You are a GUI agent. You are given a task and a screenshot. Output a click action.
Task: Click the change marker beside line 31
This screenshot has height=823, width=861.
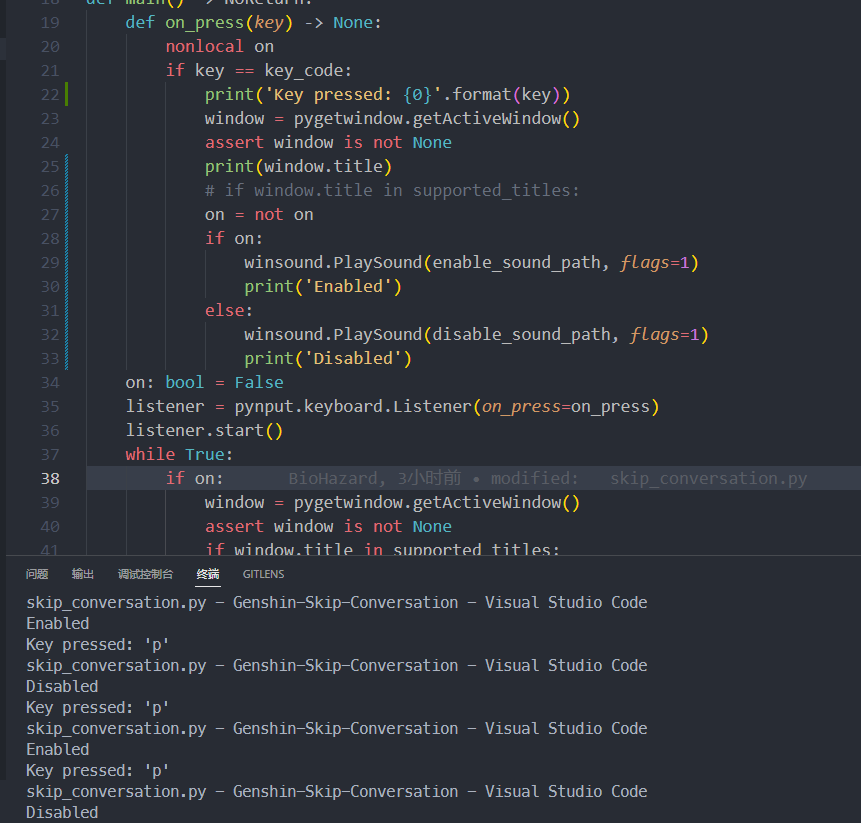point(64,310)
